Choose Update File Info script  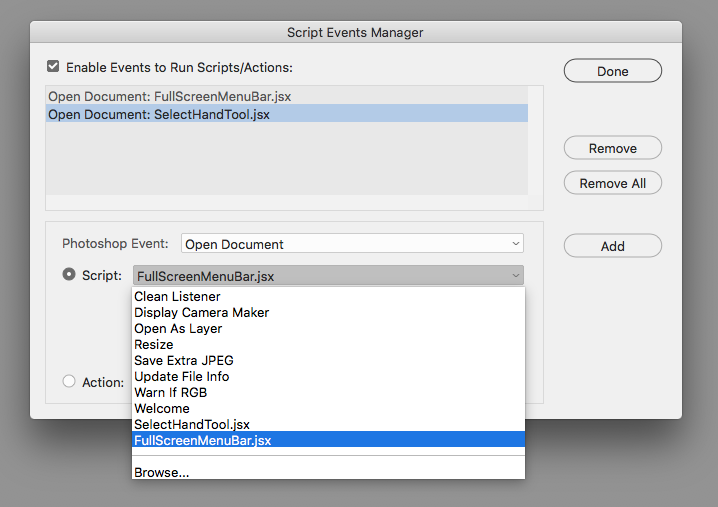182,377
